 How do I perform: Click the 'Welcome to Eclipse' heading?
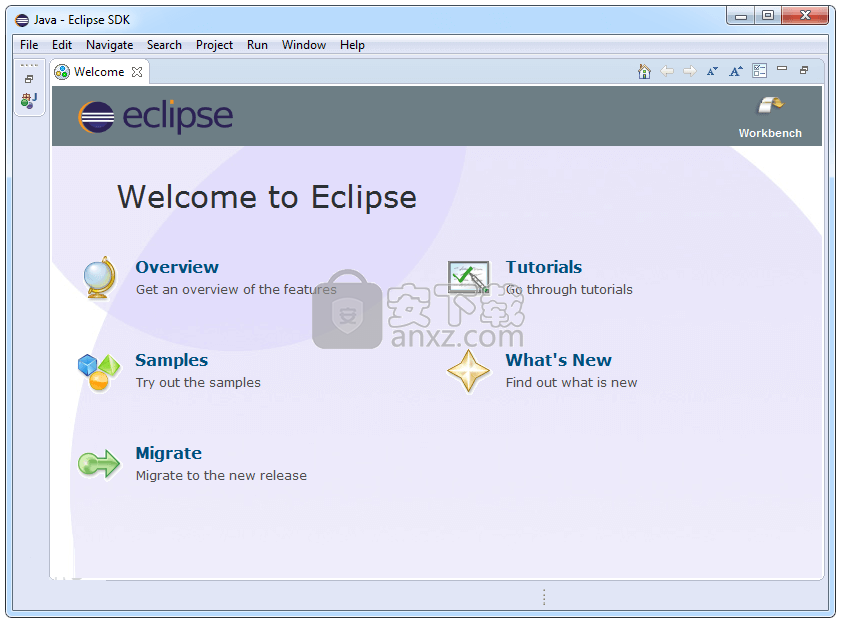[267, 197]
